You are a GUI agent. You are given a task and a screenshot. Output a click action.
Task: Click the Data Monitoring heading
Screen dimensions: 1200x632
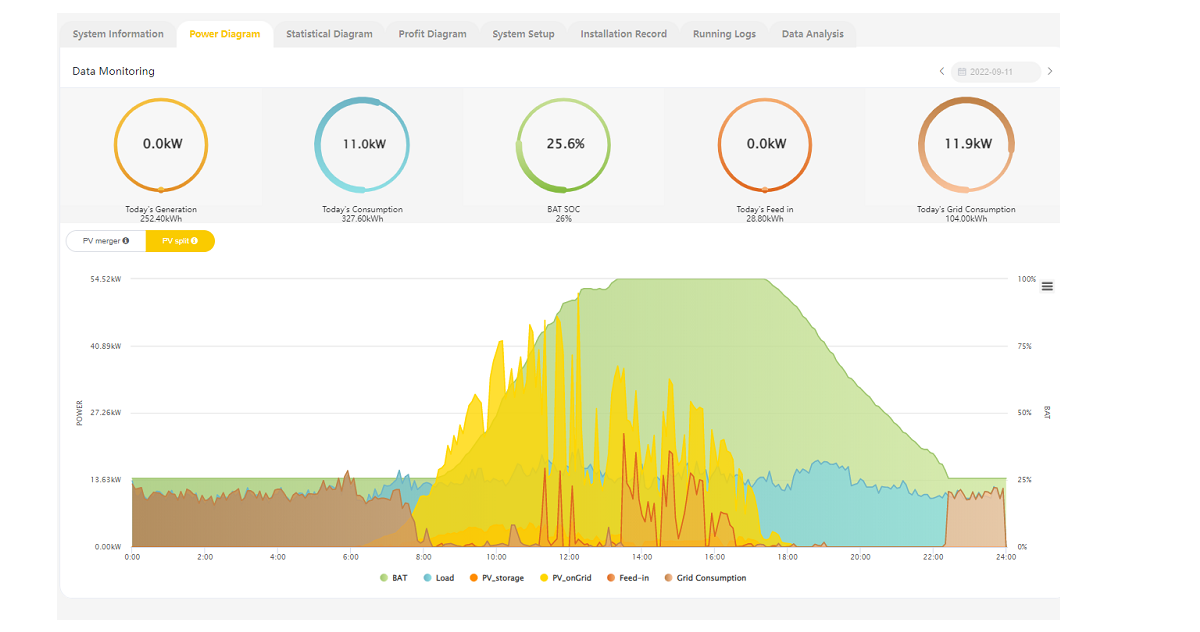(x=113, y=72)
